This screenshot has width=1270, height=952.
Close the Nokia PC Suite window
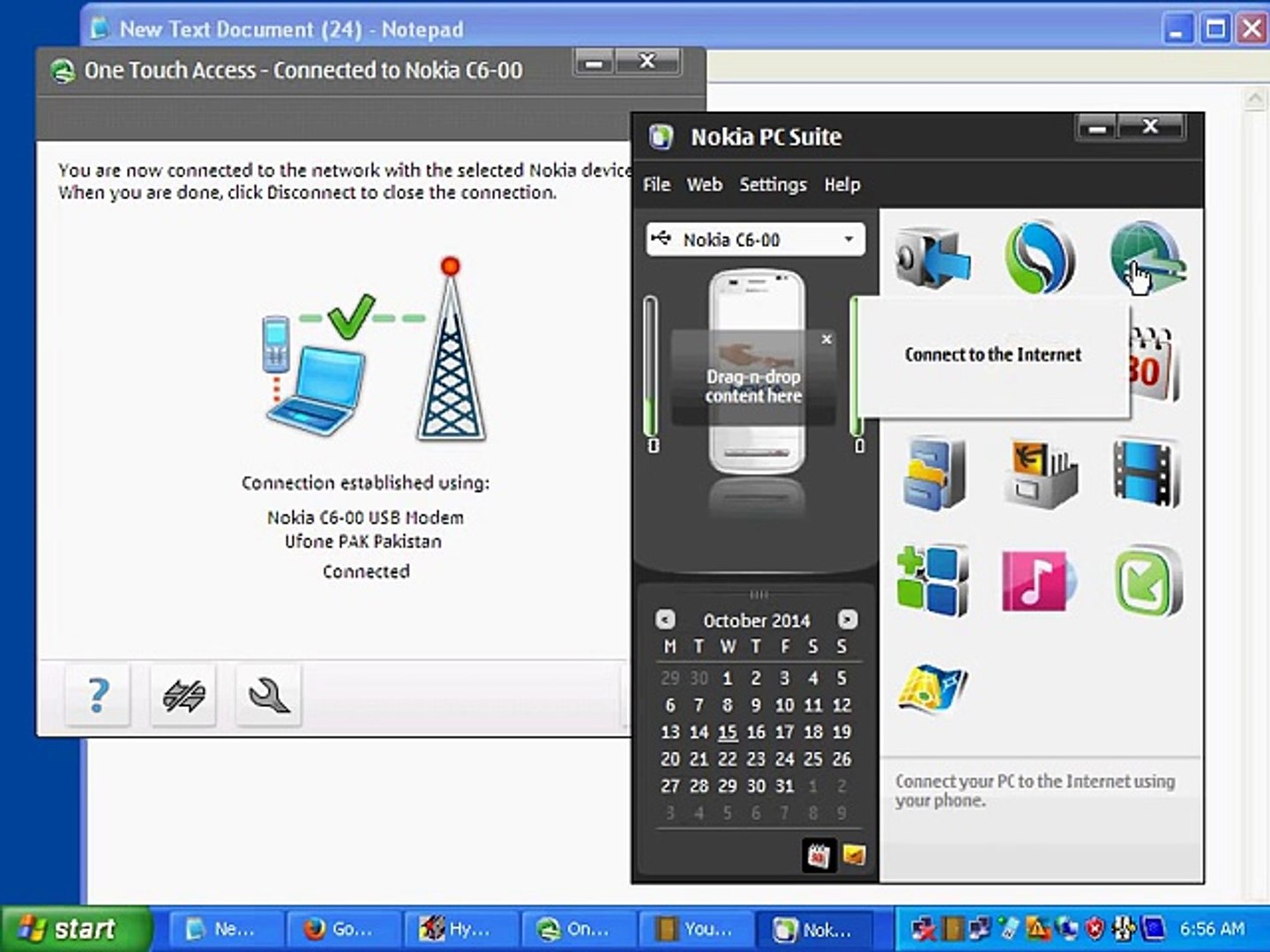tap(1150, 127)
